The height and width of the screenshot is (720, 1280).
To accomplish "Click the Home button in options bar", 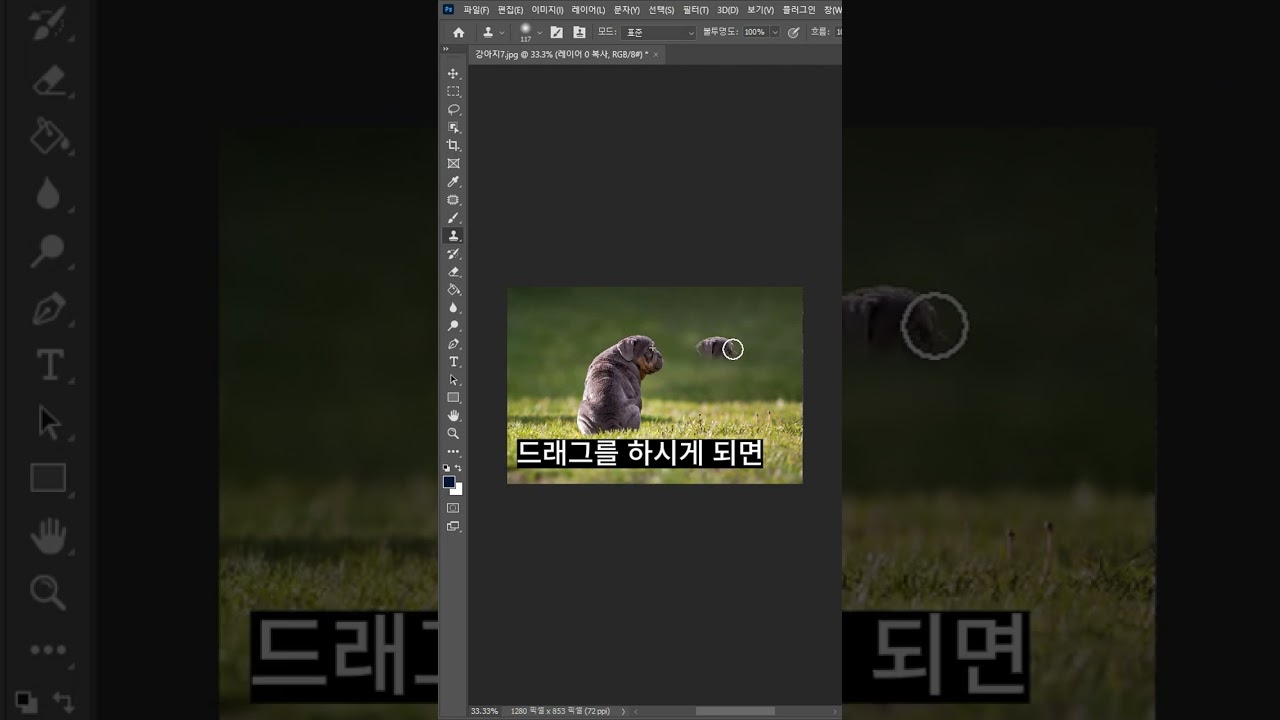I will click(x=458, y=32).
